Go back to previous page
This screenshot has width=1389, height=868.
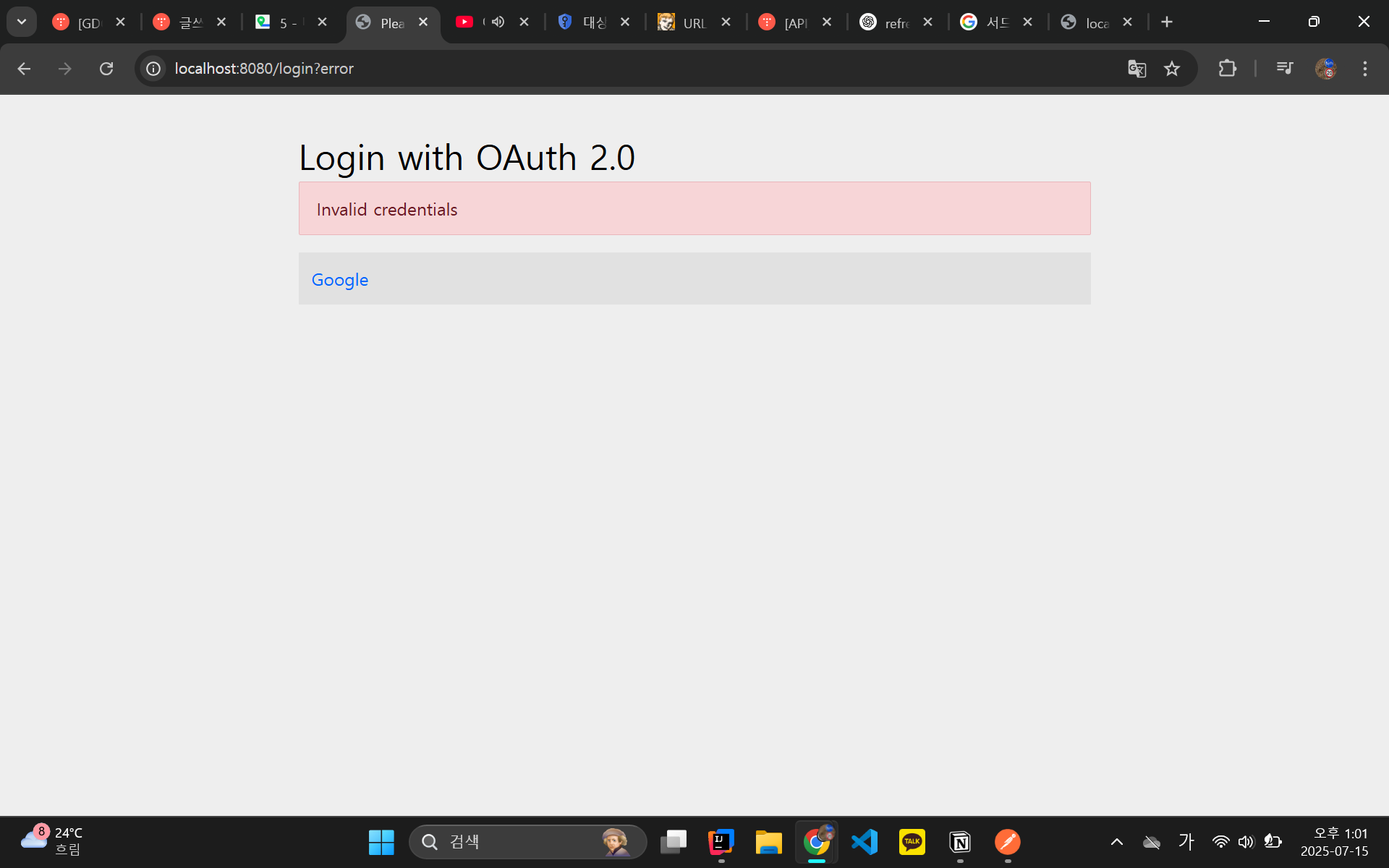pyautogui.click(x=24, y=69)
